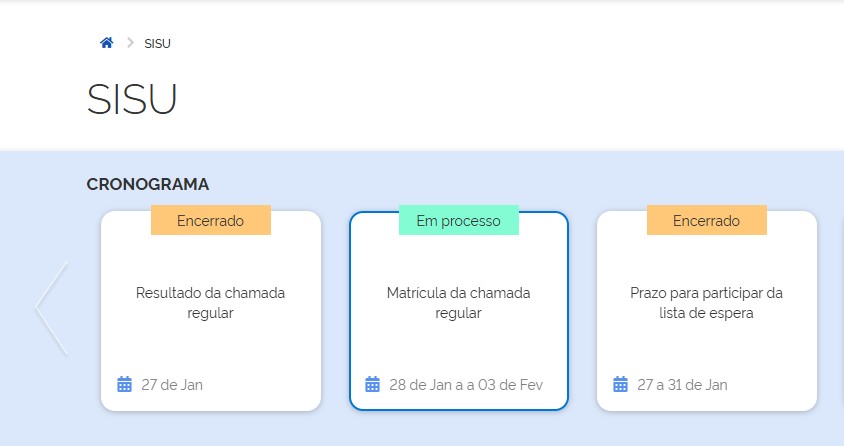Click the 27 a 31 de Jan date text

[682, 384]
